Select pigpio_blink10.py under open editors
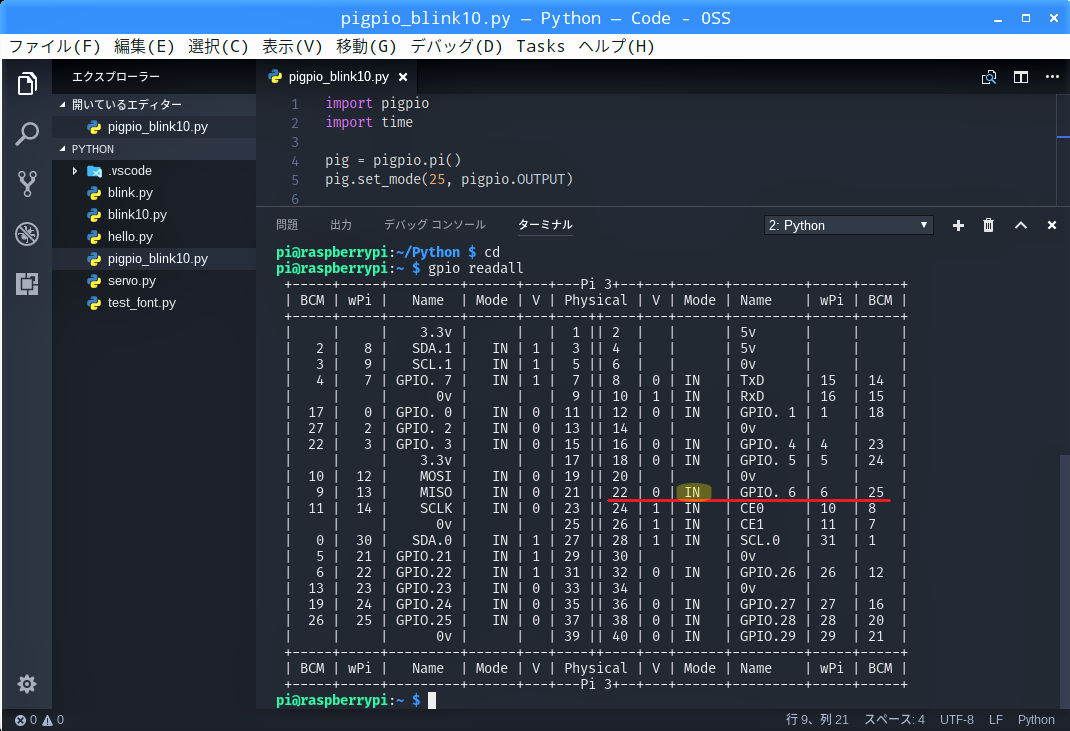This screenshot has width=1070, height=731. pyautogui.click(x=154, y=126)
